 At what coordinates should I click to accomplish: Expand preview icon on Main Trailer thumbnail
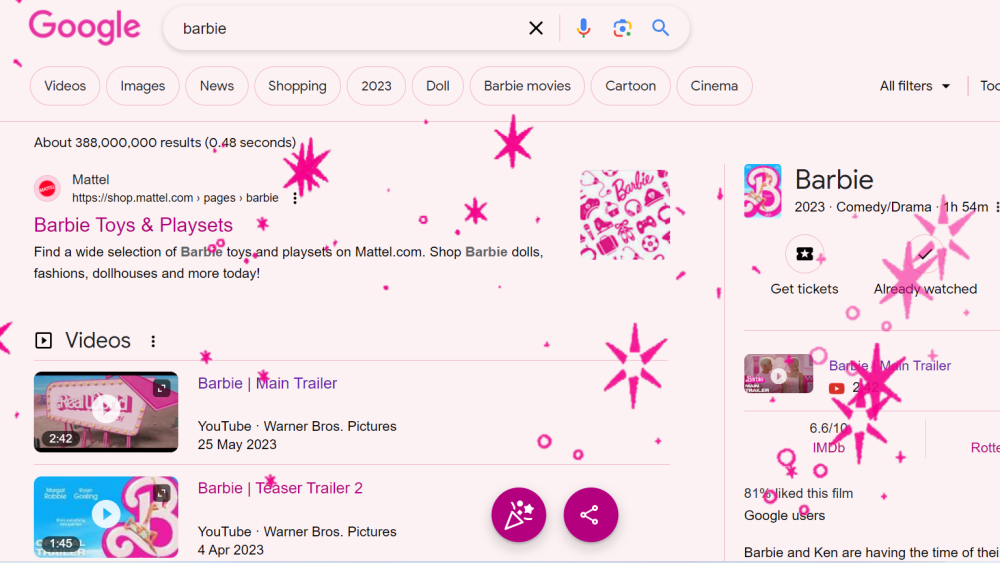coord(161,388)
